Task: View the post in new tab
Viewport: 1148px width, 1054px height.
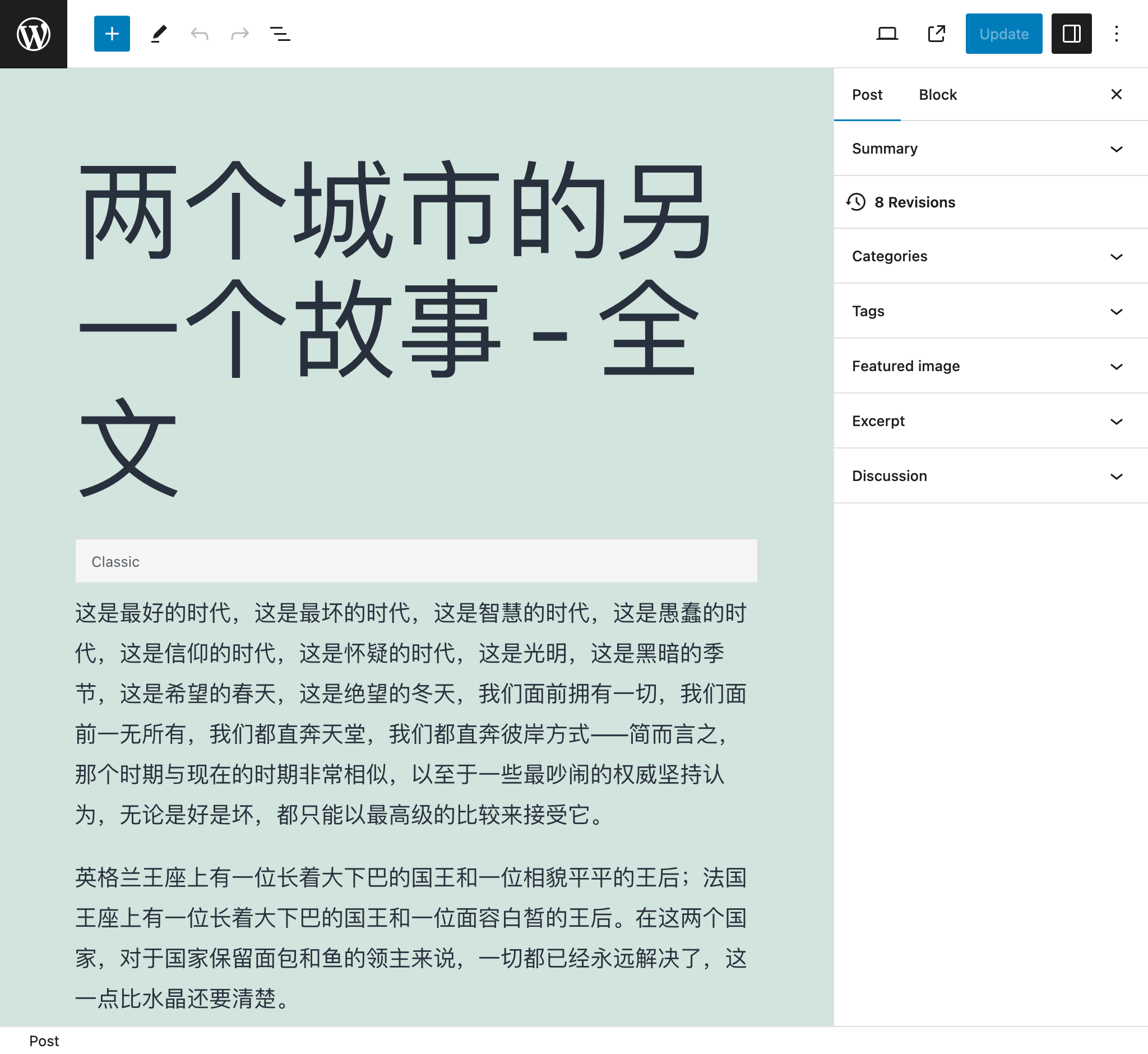Action: (937, 34)
